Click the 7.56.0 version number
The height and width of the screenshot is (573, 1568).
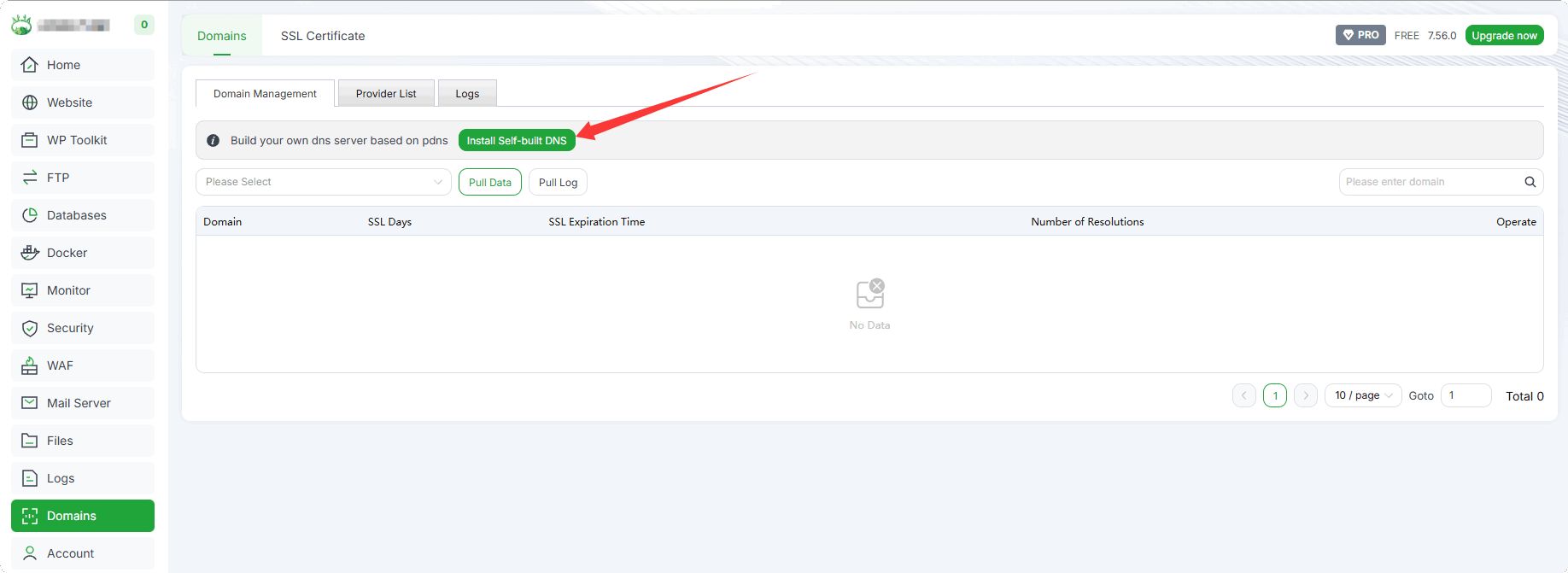1442,36
